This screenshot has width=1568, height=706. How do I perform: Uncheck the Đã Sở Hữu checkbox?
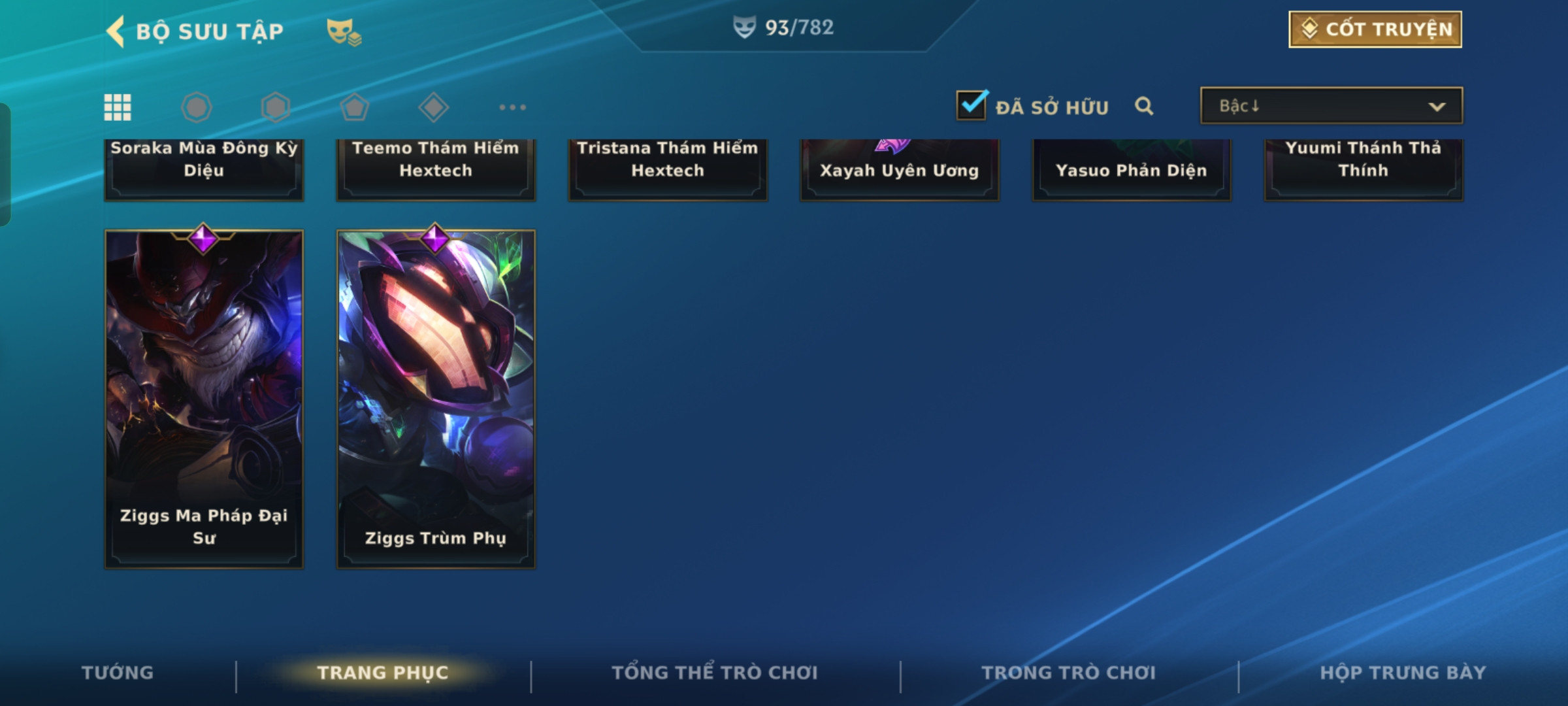972,105
